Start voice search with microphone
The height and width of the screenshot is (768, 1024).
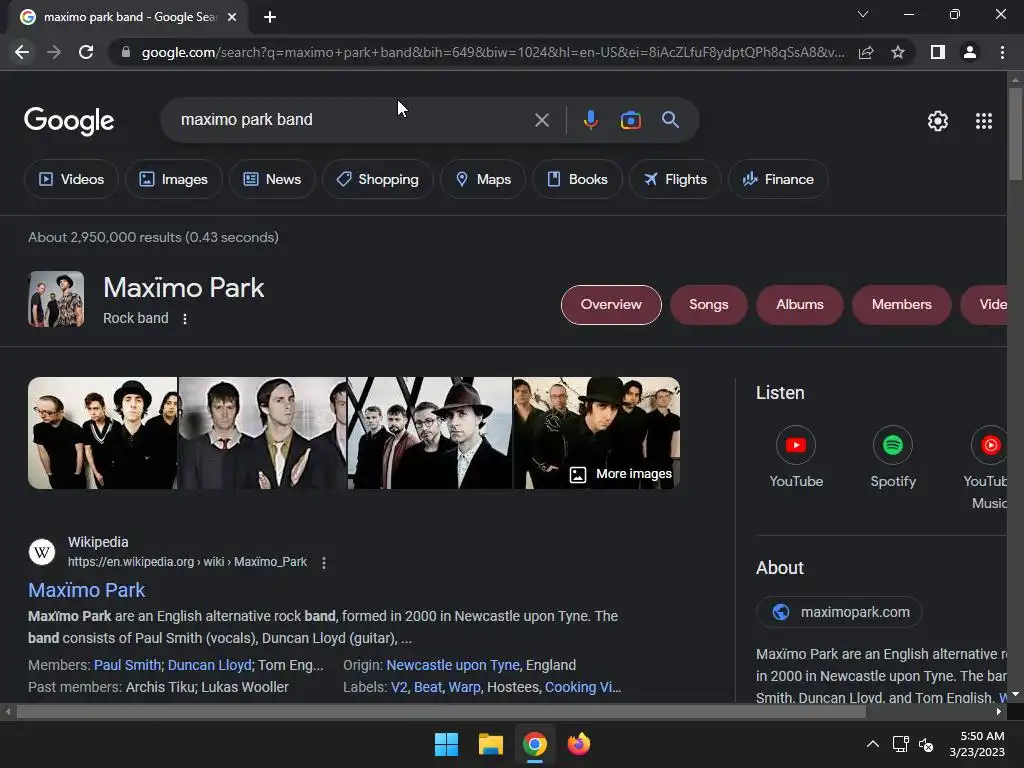(590, 120)
